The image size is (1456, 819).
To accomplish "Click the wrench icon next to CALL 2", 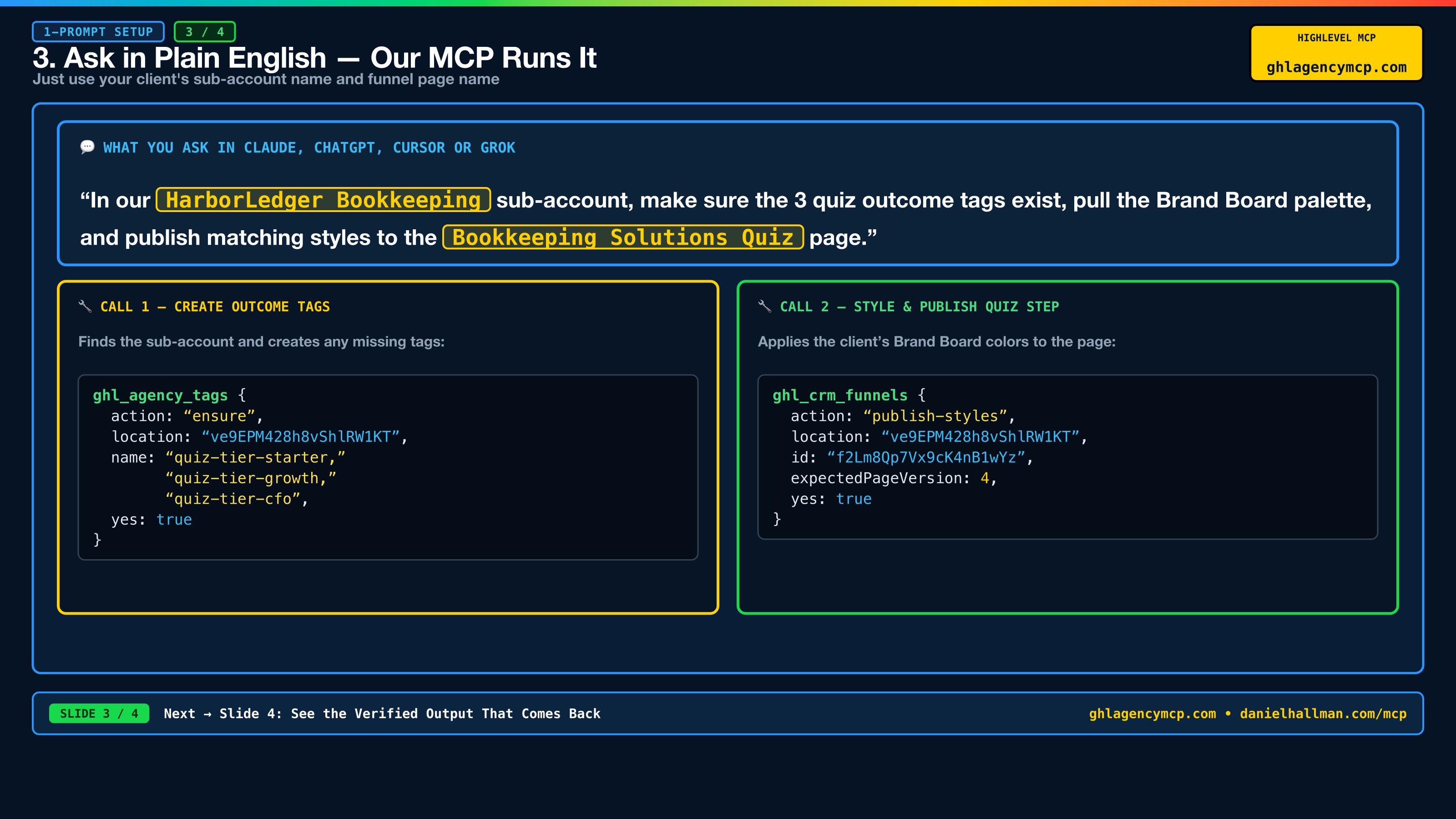I will [x=765, y=306].
